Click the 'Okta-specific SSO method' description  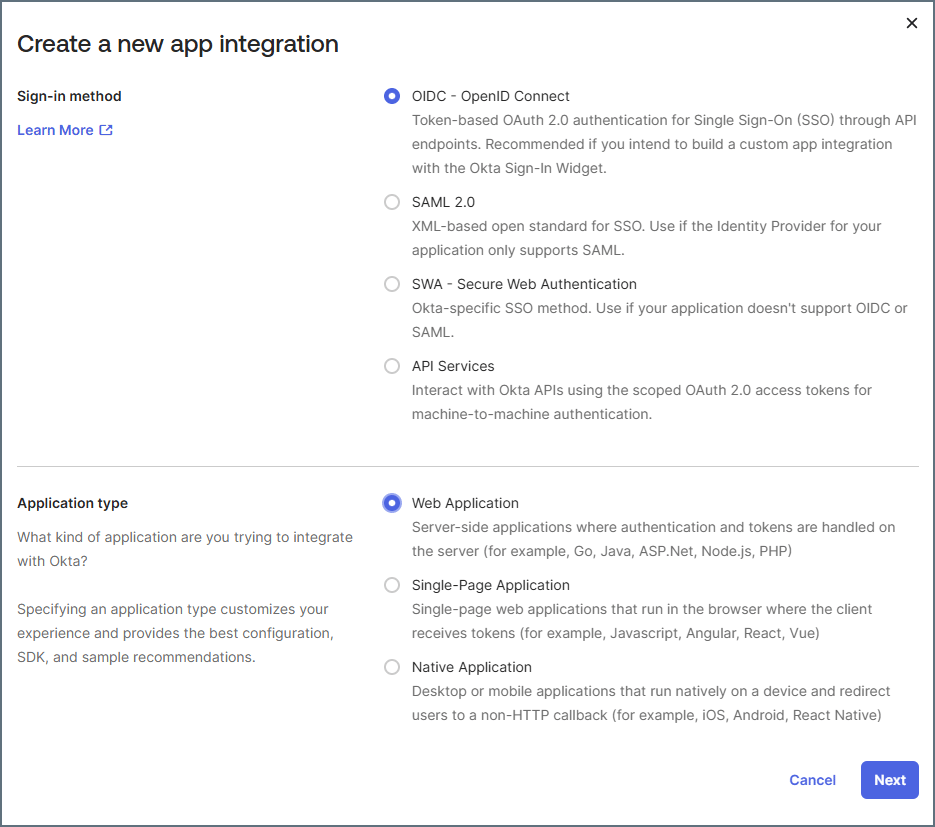click(659, 320)
